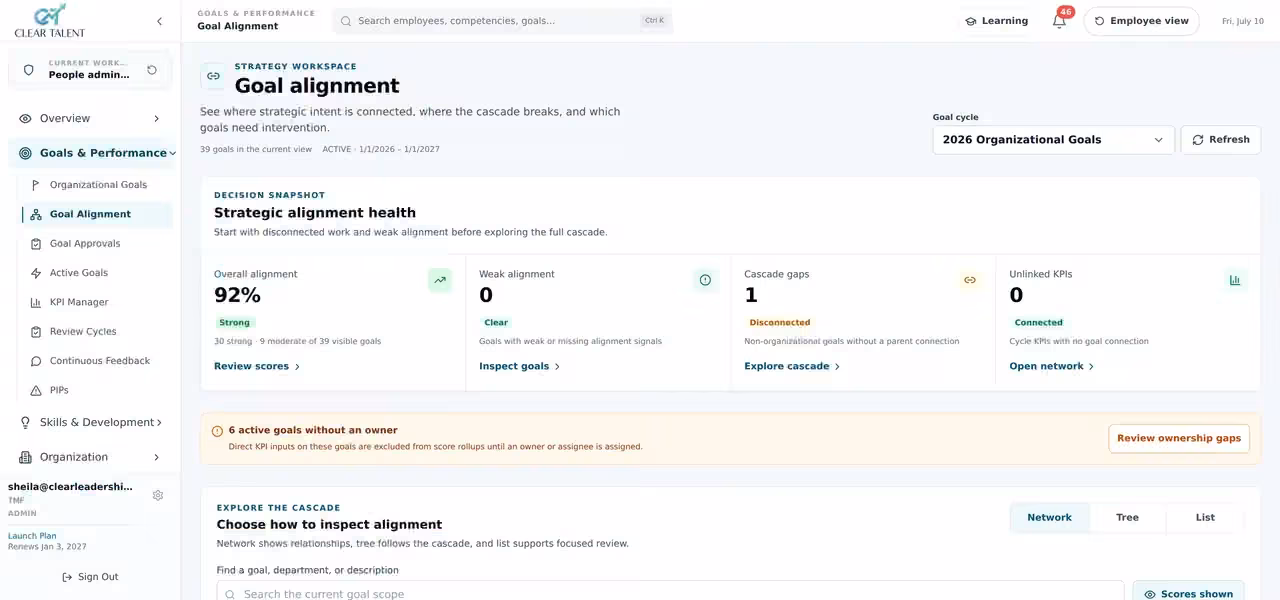Click the Review scores link

point(257,367)
